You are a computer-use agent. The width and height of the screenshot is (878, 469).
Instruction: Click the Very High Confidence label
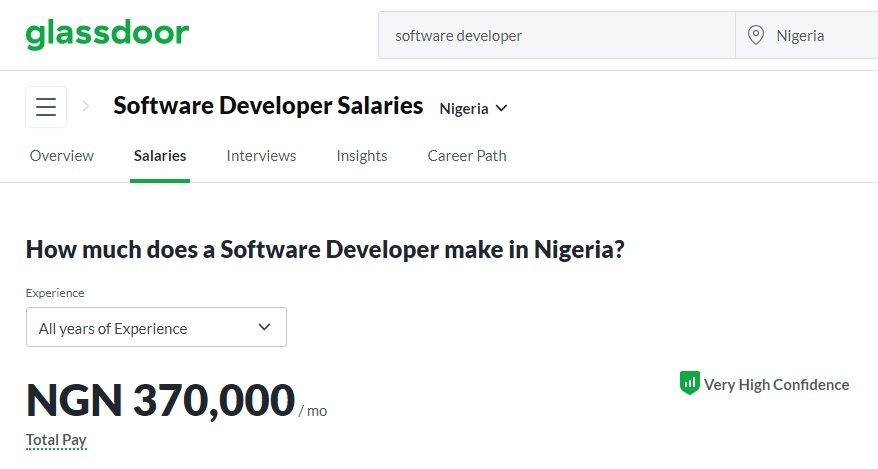click(776, 385)
